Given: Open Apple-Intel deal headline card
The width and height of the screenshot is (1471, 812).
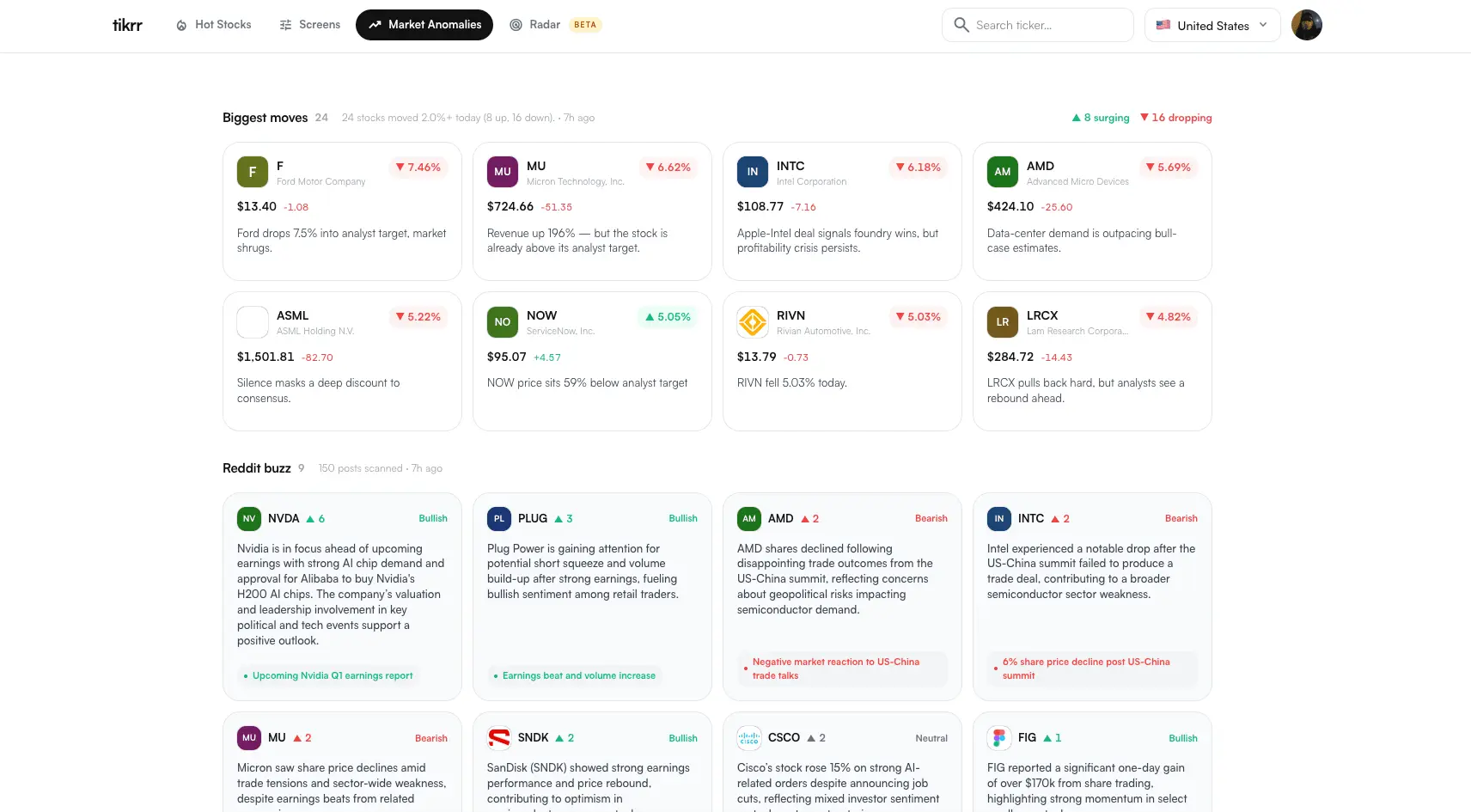Looking at the screenshot, I should point(838,241).
